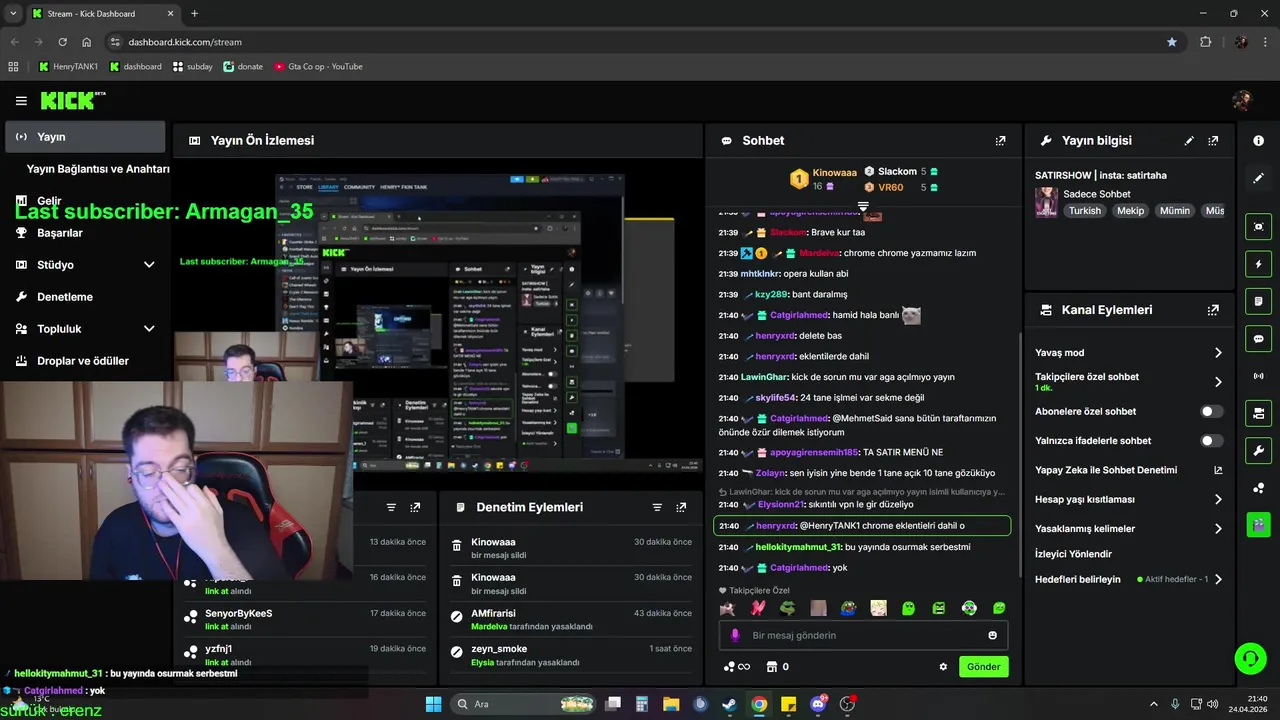Focus the Bir mesaj gönderin input
This screenshot has width=1280, height=720.
point(863,635)
